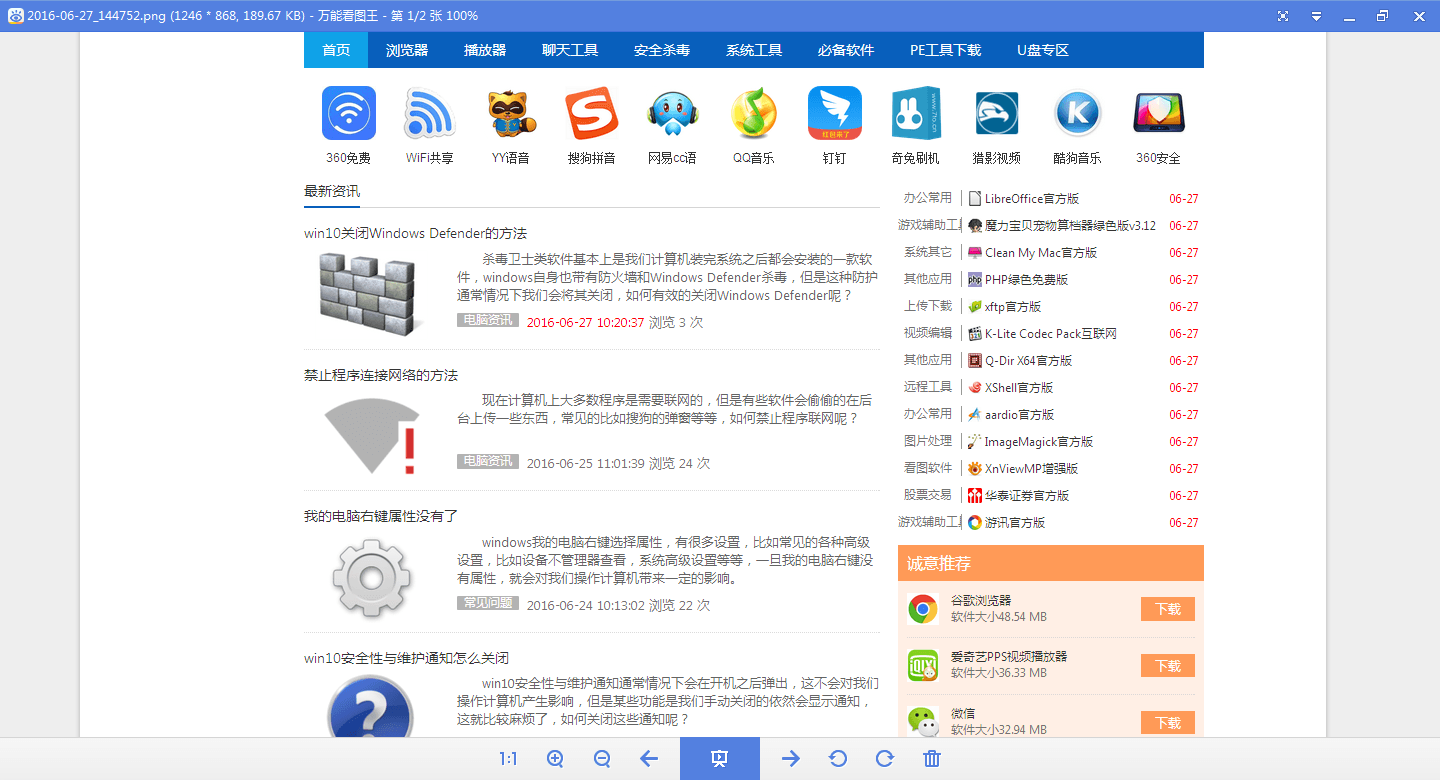Open article win10关闭Windows Defender的方法

(x=415, y=233)
